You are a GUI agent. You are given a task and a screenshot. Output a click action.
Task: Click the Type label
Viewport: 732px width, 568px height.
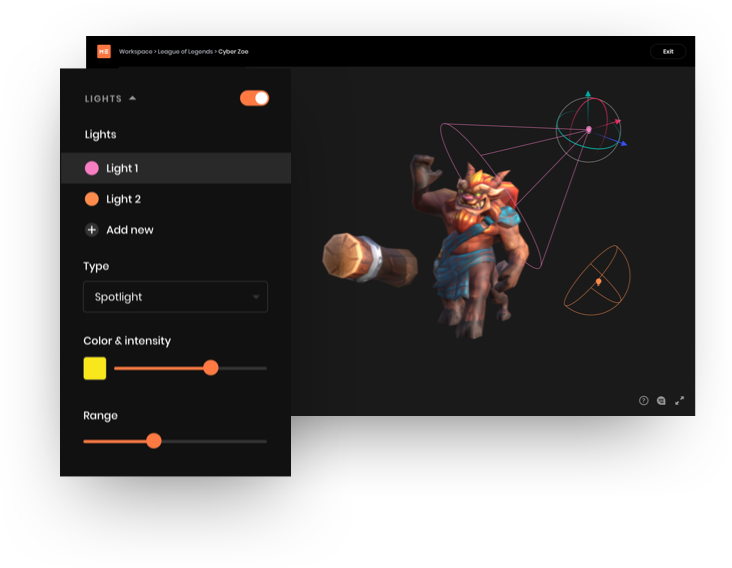click(x=96, y=266)
